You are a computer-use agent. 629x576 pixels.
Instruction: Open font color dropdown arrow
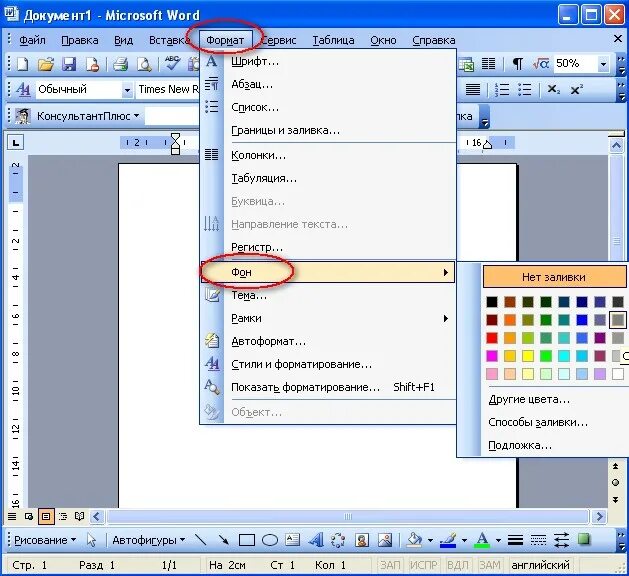click(498, 540)
